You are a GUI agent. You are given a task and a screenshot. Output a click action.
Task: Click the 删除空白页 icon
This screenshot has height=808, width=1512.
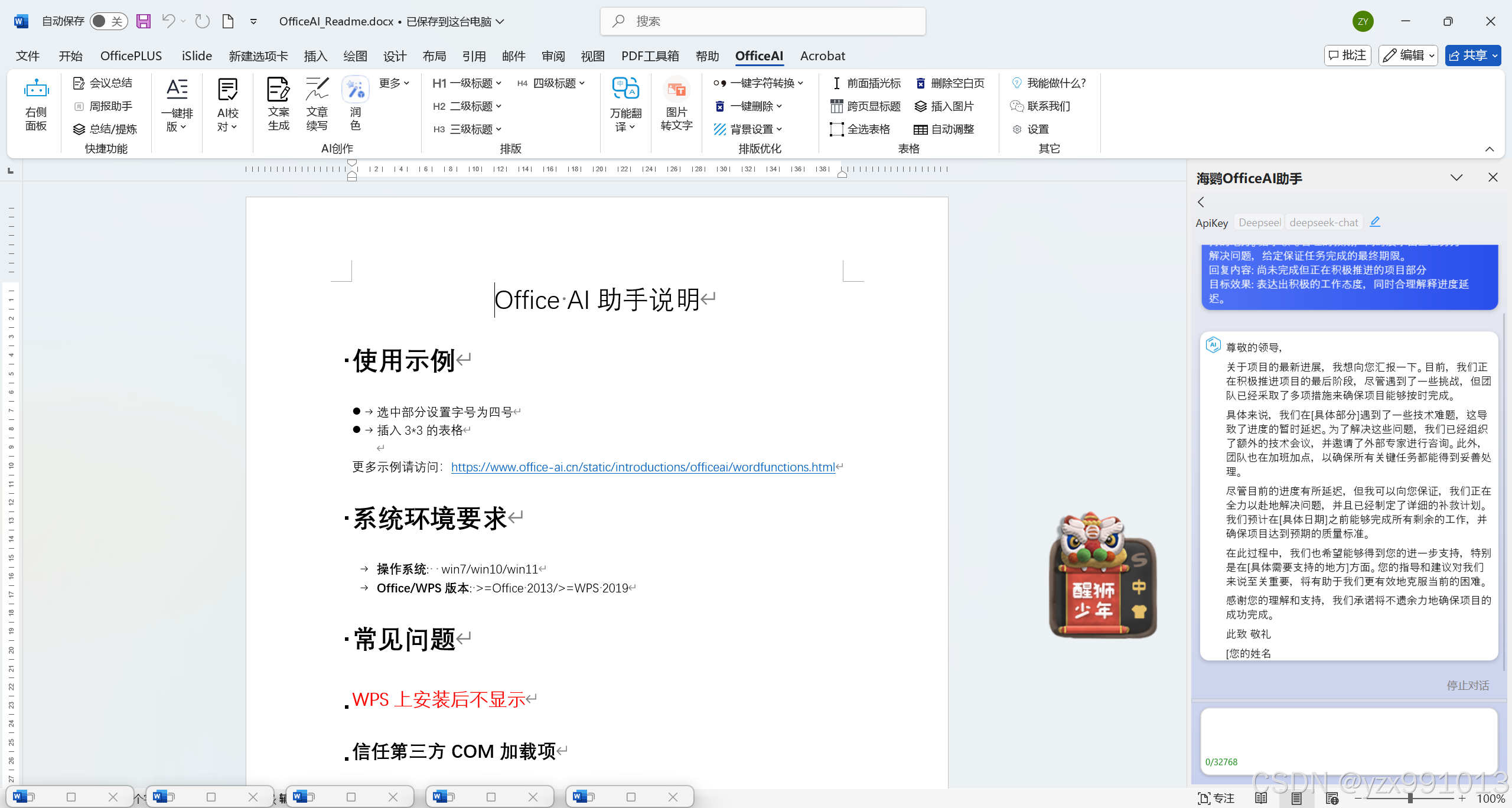point(920,83)
